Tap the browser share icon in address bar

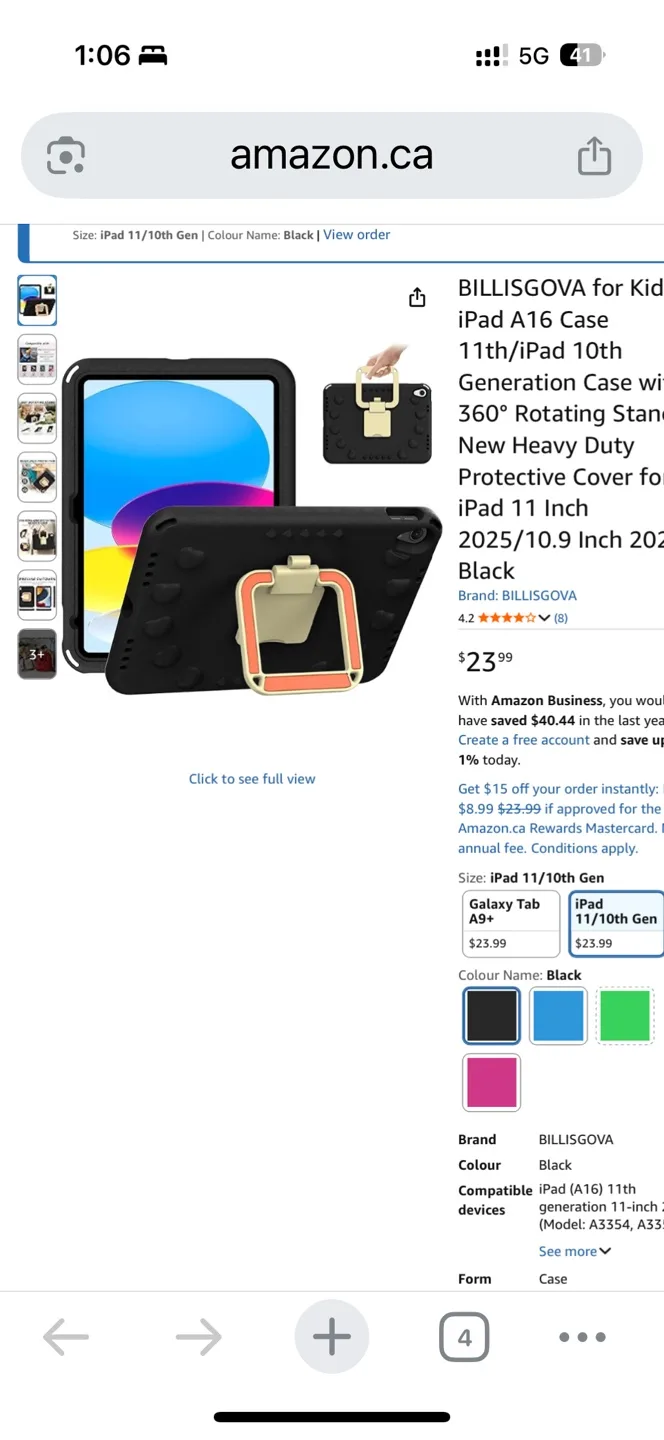594,155
